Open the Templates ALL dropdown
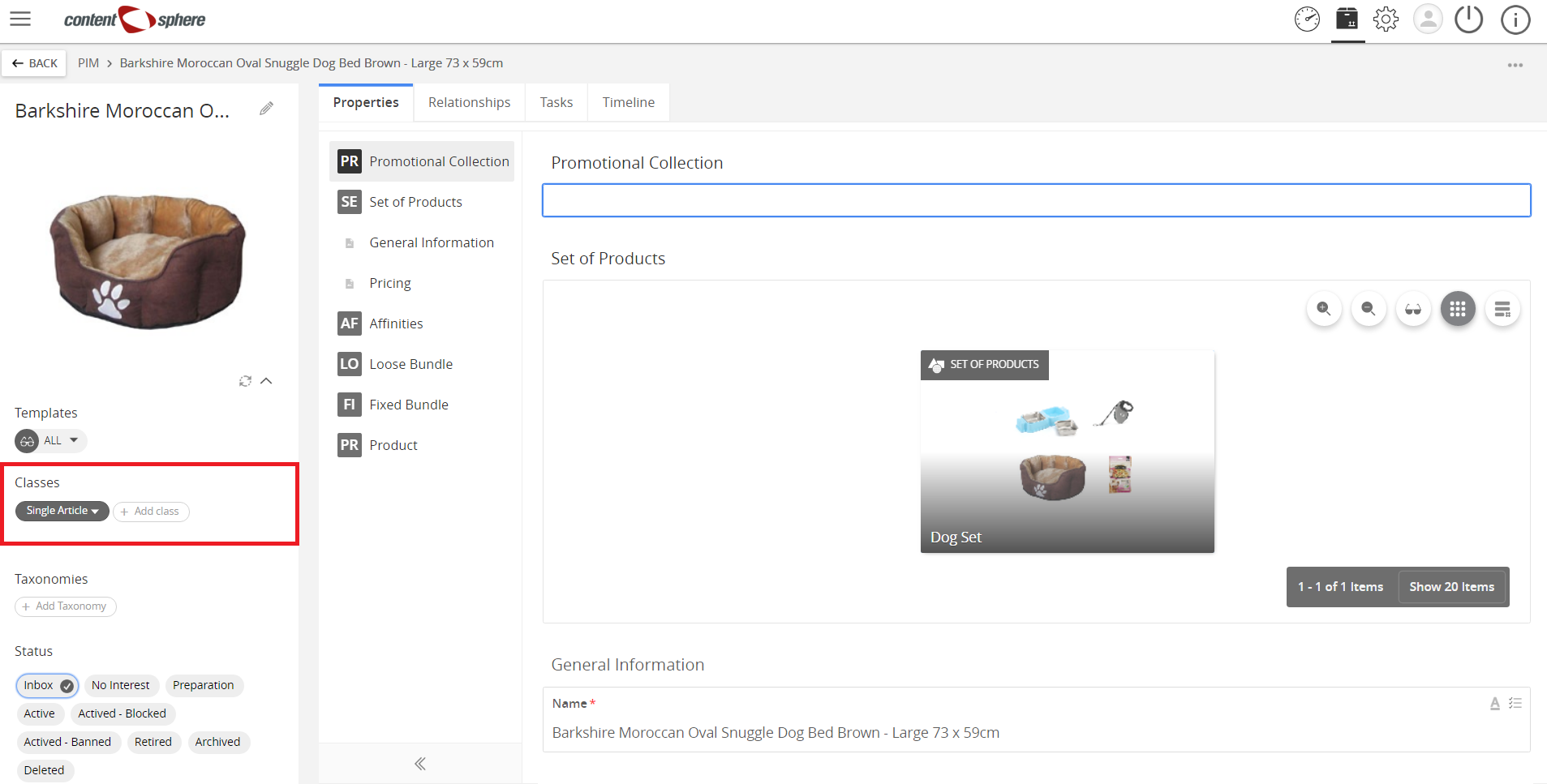The image size is (1547, 784). [51, 440]
